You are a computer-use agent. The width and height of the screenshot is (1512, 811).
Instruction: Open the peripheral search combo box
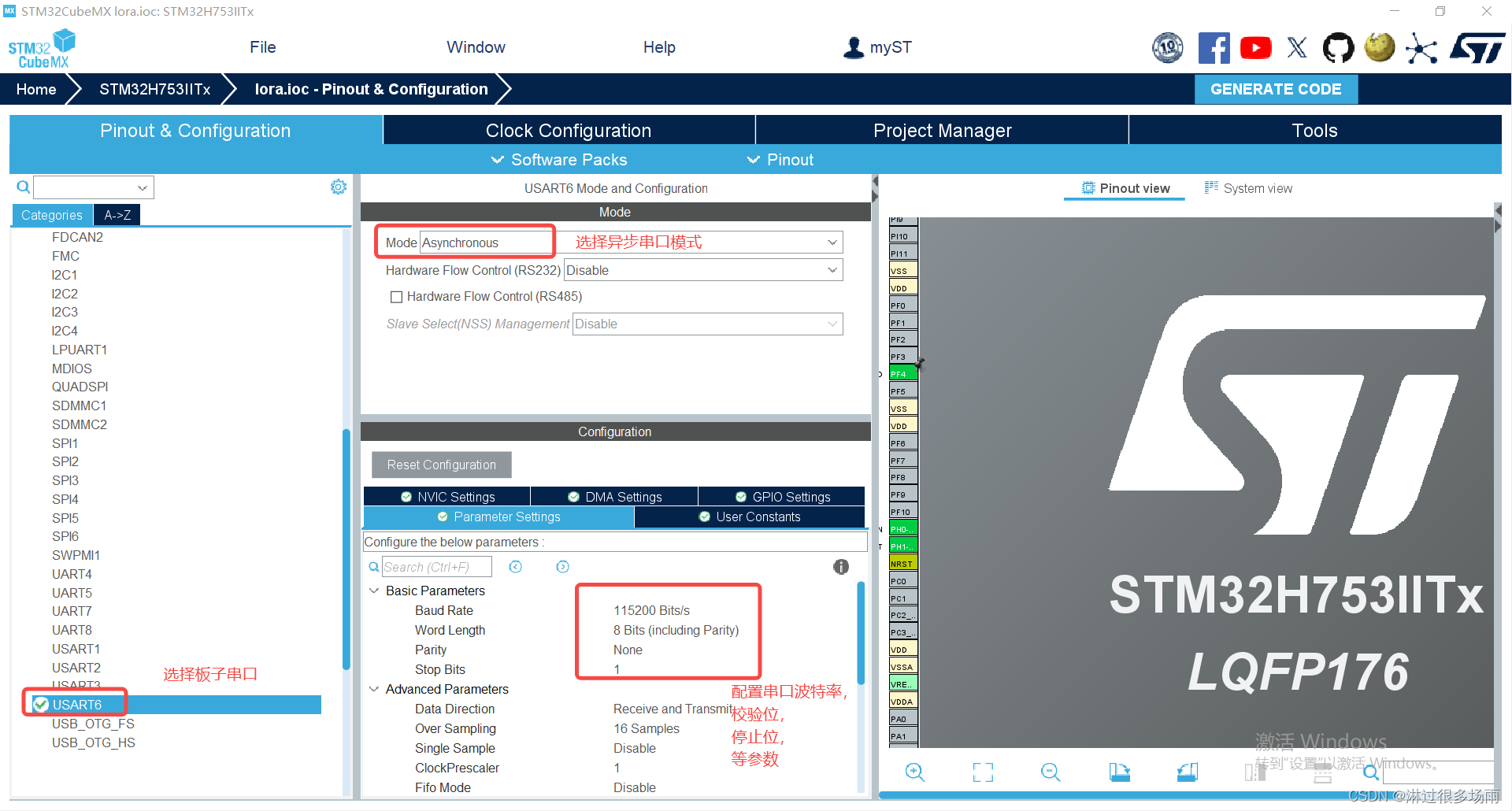click(93, 187)
